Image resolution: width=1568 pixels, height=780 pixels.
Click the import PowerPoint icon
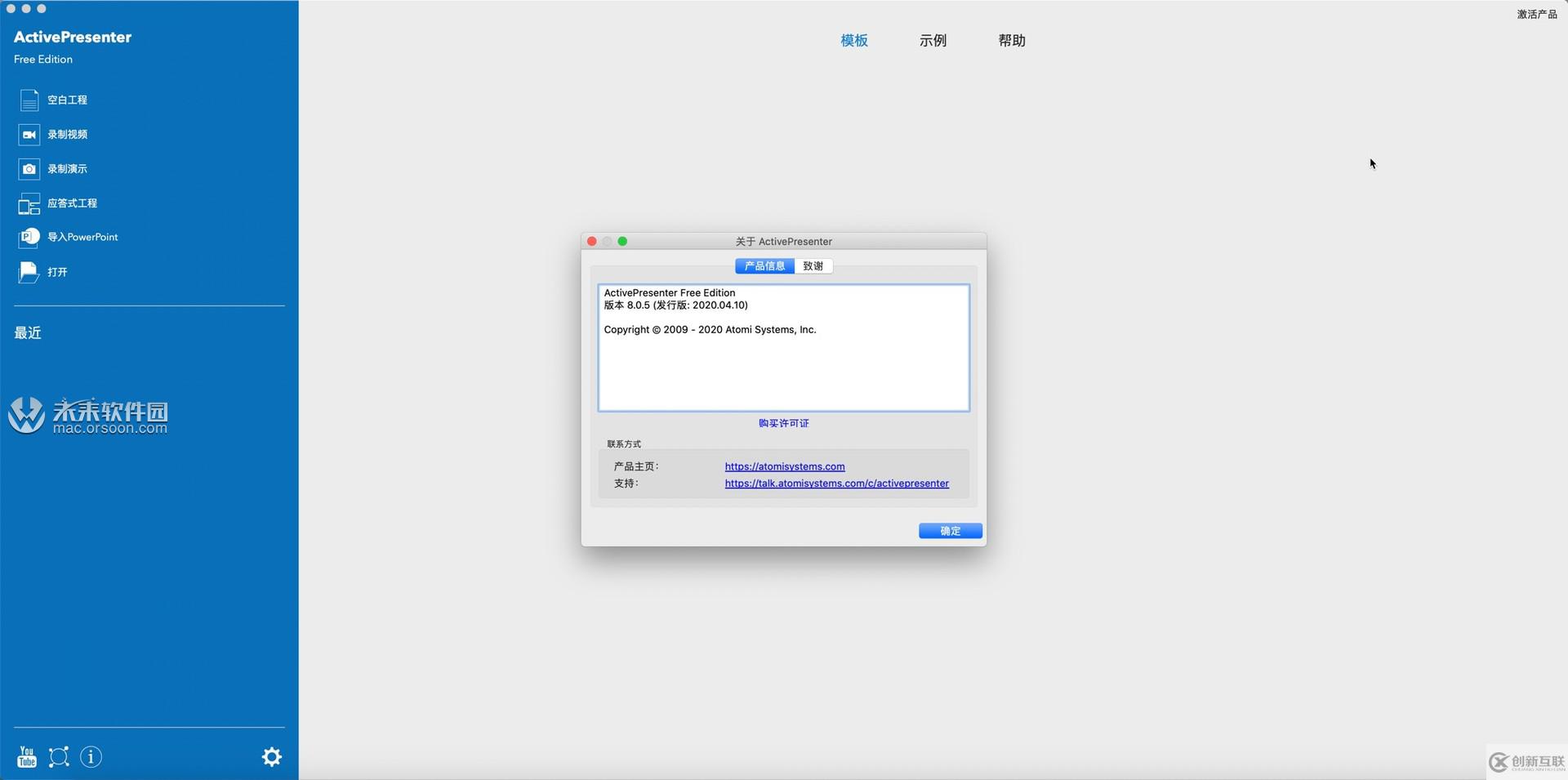pyautogui.click(x=29, y=238)
